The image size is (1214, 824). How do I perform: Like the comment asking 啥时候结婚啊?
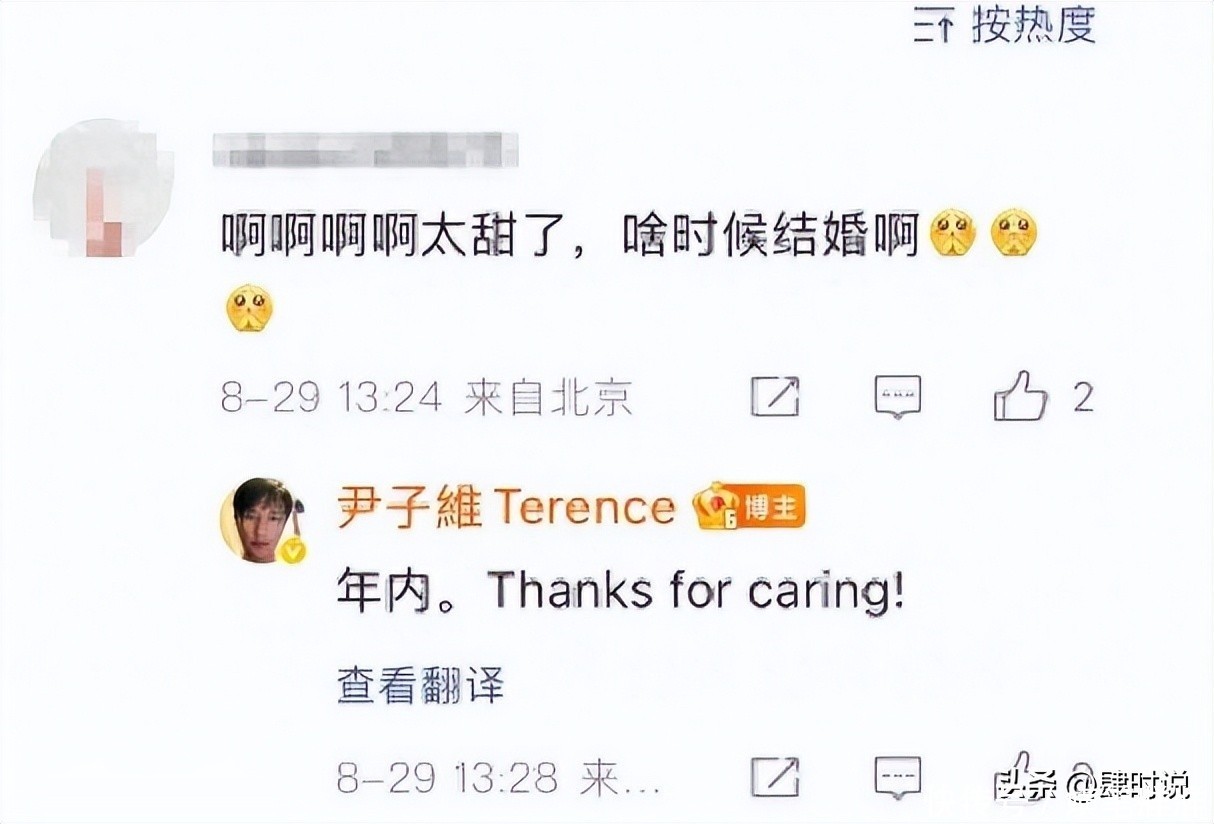[x=1019, y=396]
